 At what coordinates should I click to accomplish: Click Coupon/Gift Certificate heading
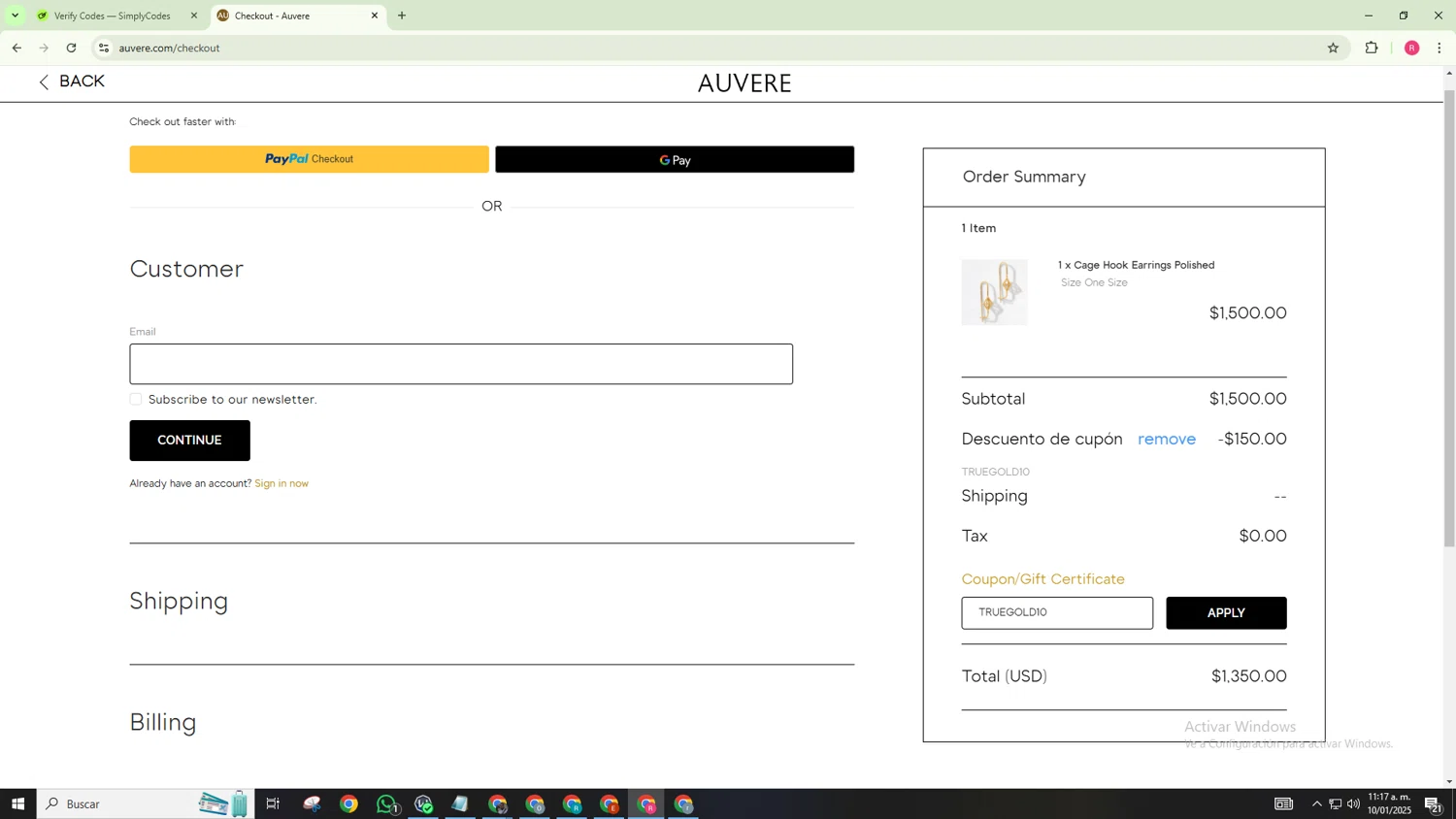[x=1042, y=579]
